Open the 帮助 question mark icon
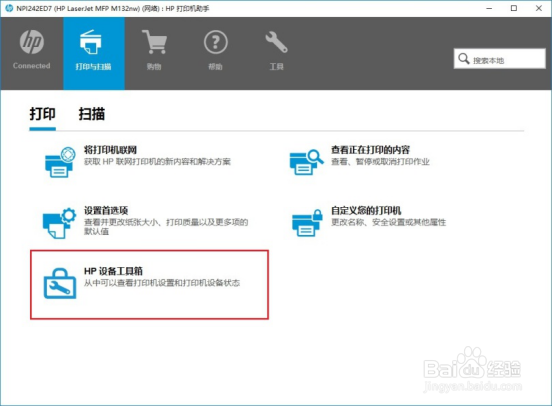Screen dimensions: 552x406 (215, 42)
